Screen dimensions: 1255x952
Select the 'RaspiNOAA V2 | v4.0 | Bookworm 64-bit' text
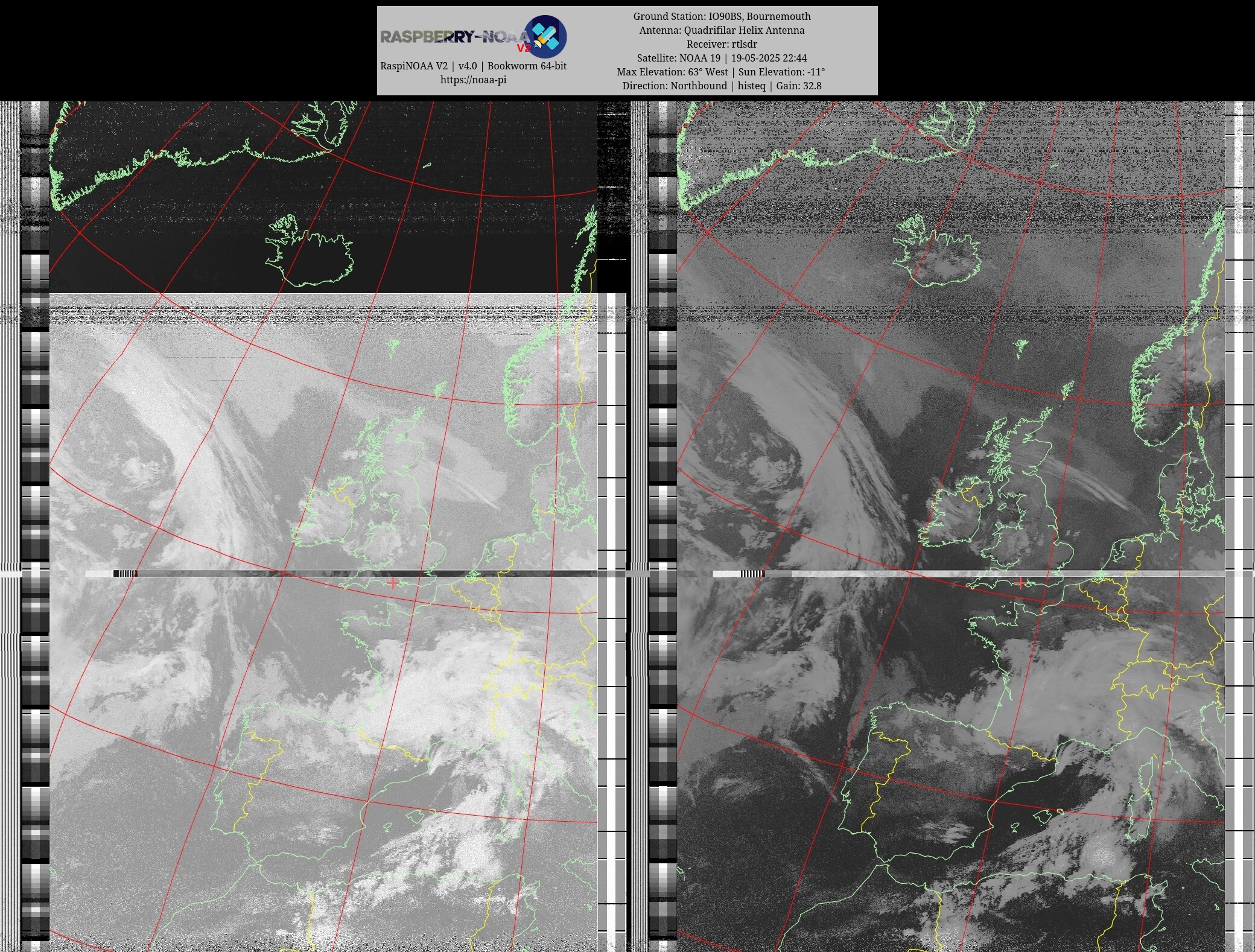pos(473,66)
